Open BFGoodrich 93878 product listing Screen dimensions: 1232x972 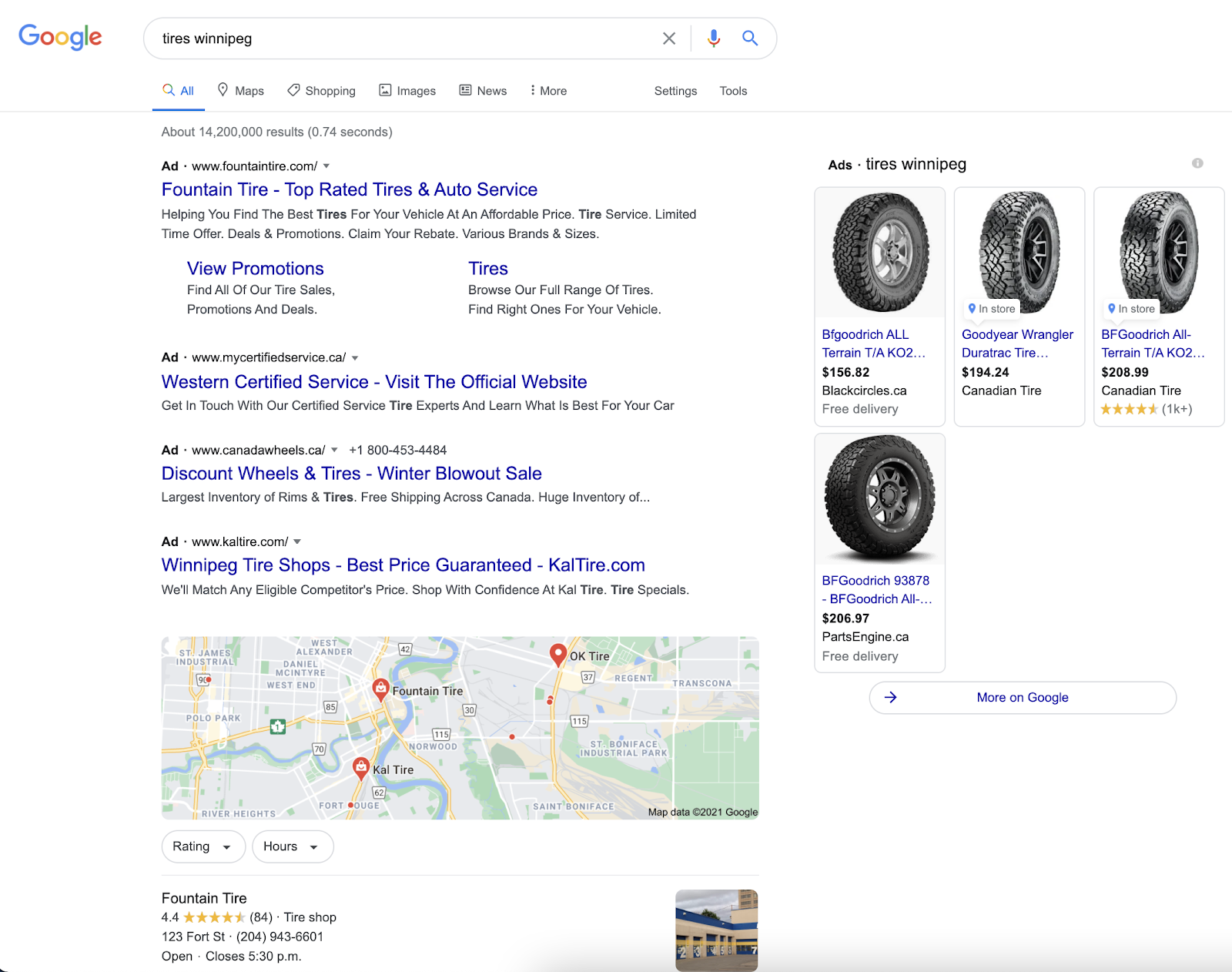point(877,589)
